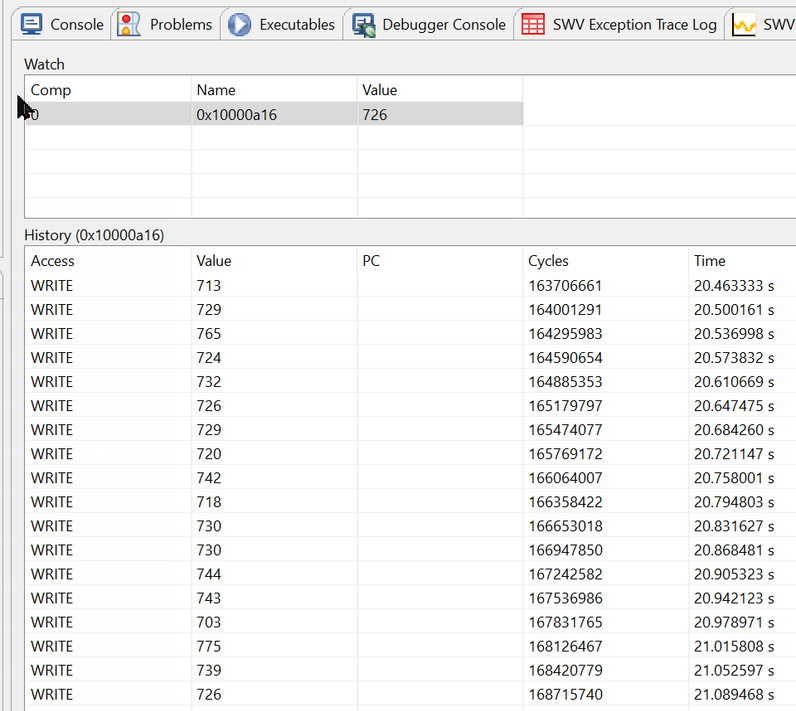Screen dimensions: 796x711
Task: Click cycles value 164001291
Action: (x=565, y=310)
